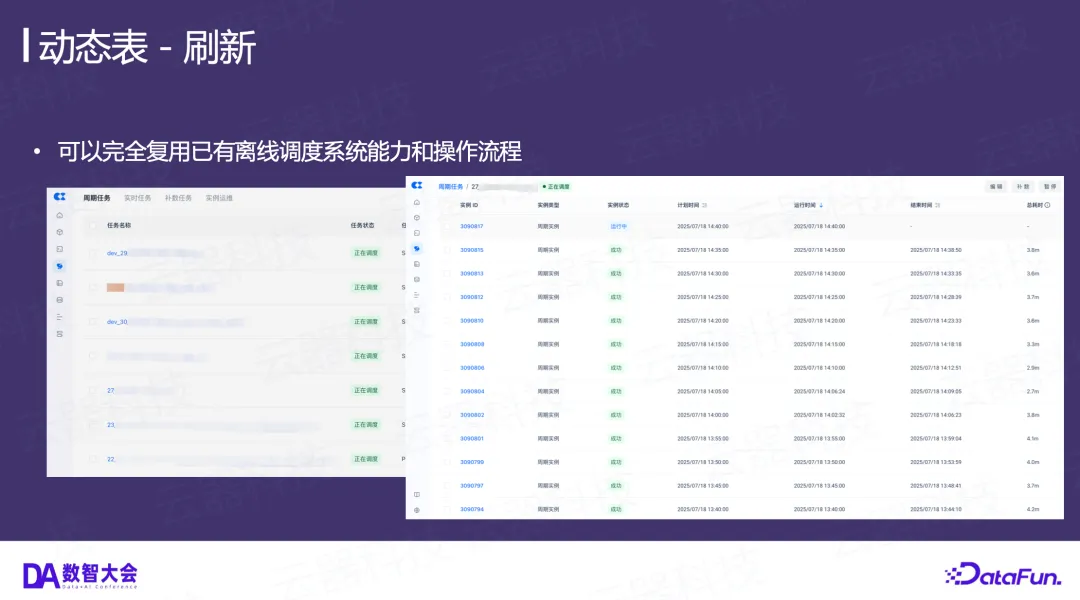Switch to the 补数任务 tab

(x=178, y=198)
